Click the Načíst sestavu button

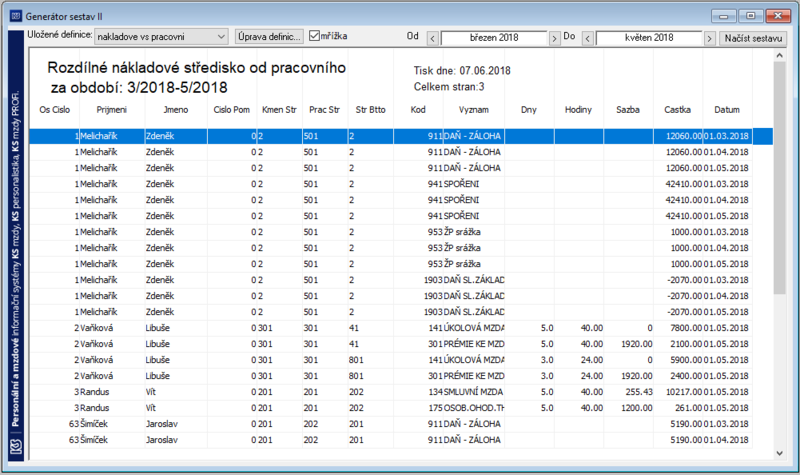(x=753, y=38)
